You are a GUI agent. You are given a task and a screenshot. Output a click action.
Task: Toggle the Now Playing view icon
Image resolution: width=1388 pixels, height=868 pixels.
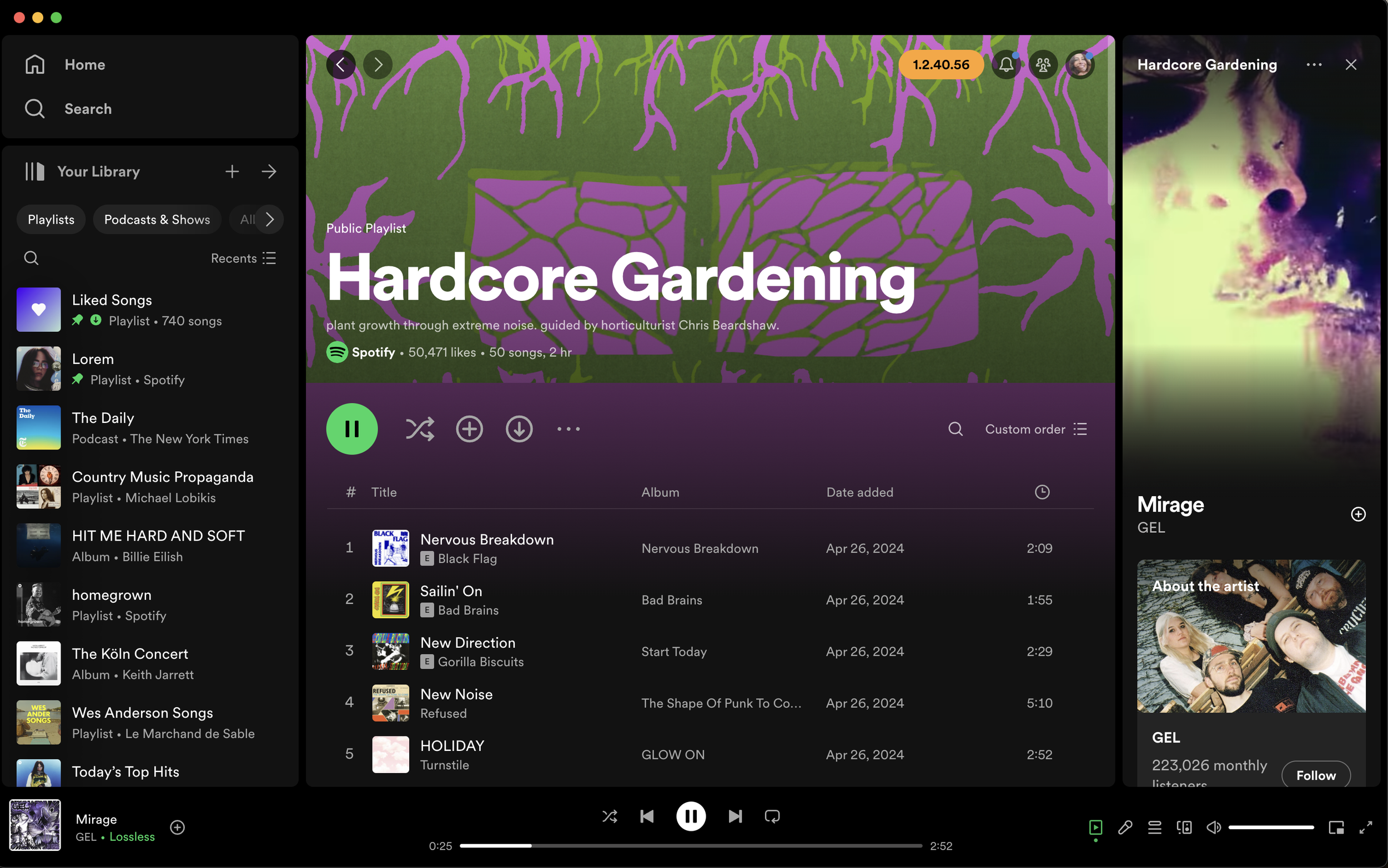click(x=1095, y=827)
